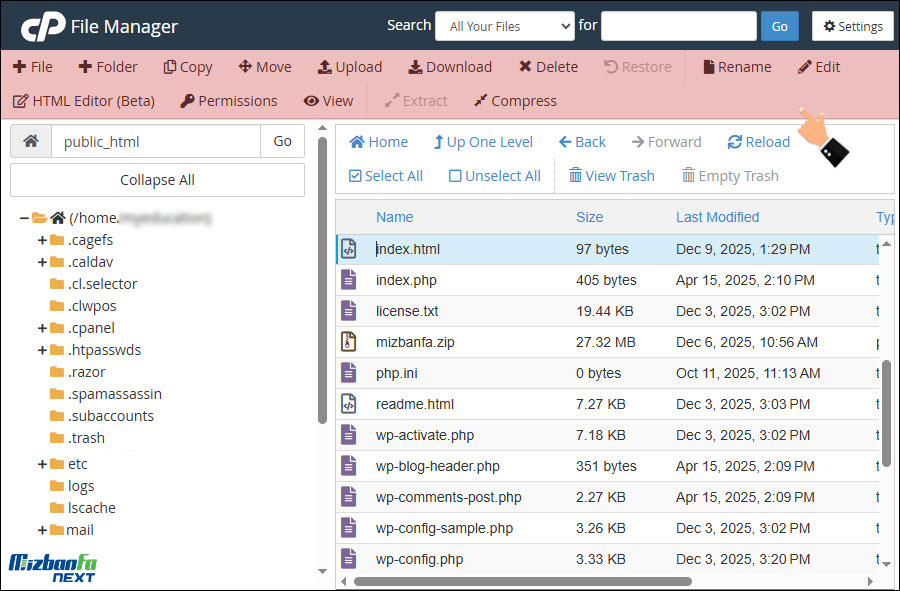The width and height of the screenshot is (900, 591).
Task: Sort files by Size column
Action: pos(589,217)
